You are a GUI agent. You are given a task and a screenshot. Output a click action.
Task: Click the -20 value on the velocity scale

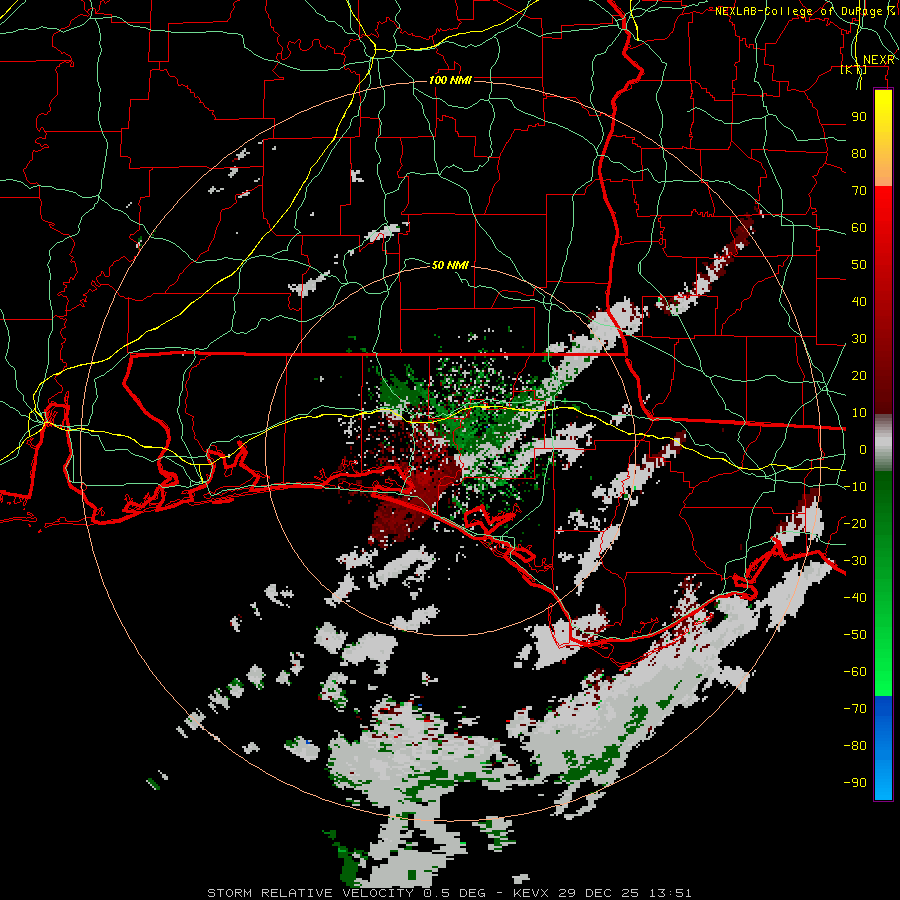(x=855, y=523)
